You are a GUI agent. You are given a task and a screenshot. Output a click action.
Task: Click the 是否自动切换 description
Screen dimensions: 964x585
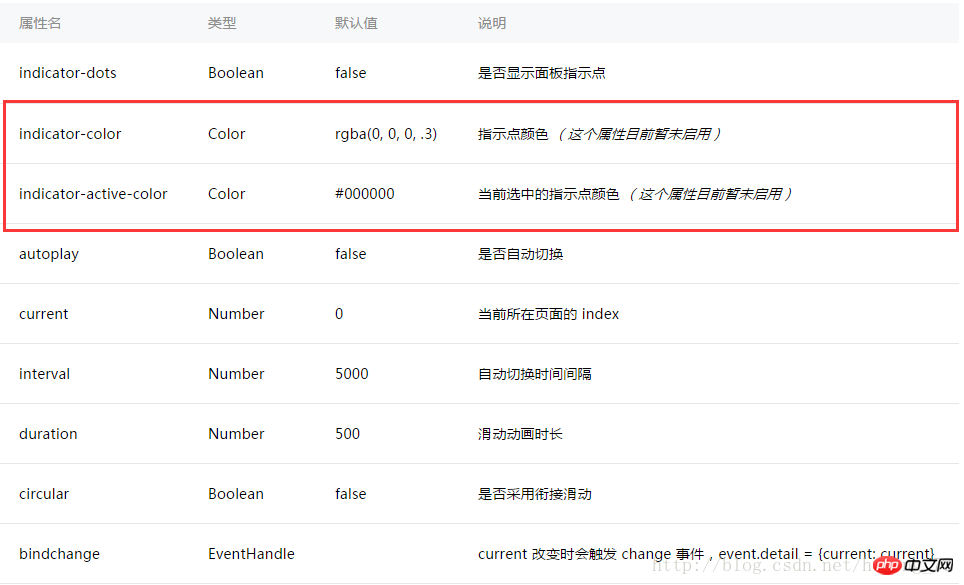(x=520, y=254)
